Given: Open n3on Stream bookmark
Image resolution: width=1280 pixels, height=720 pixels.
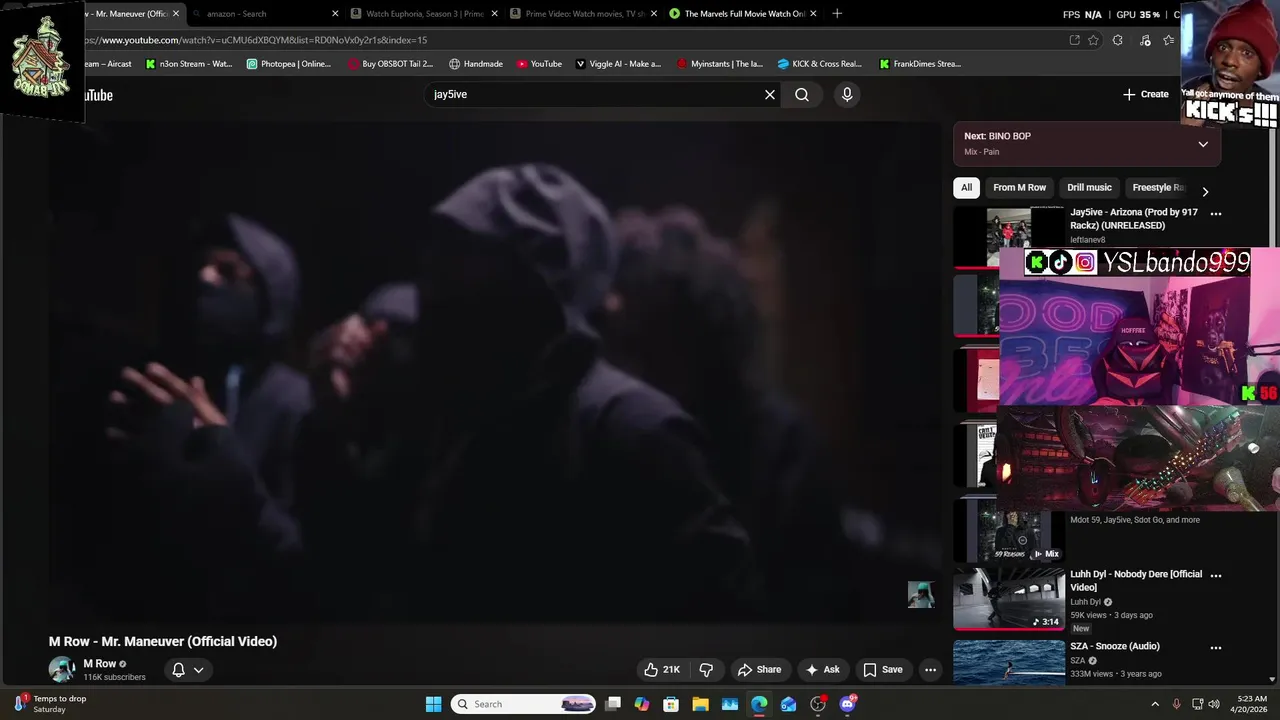Looking at the screenshot, I should [188, 64].
